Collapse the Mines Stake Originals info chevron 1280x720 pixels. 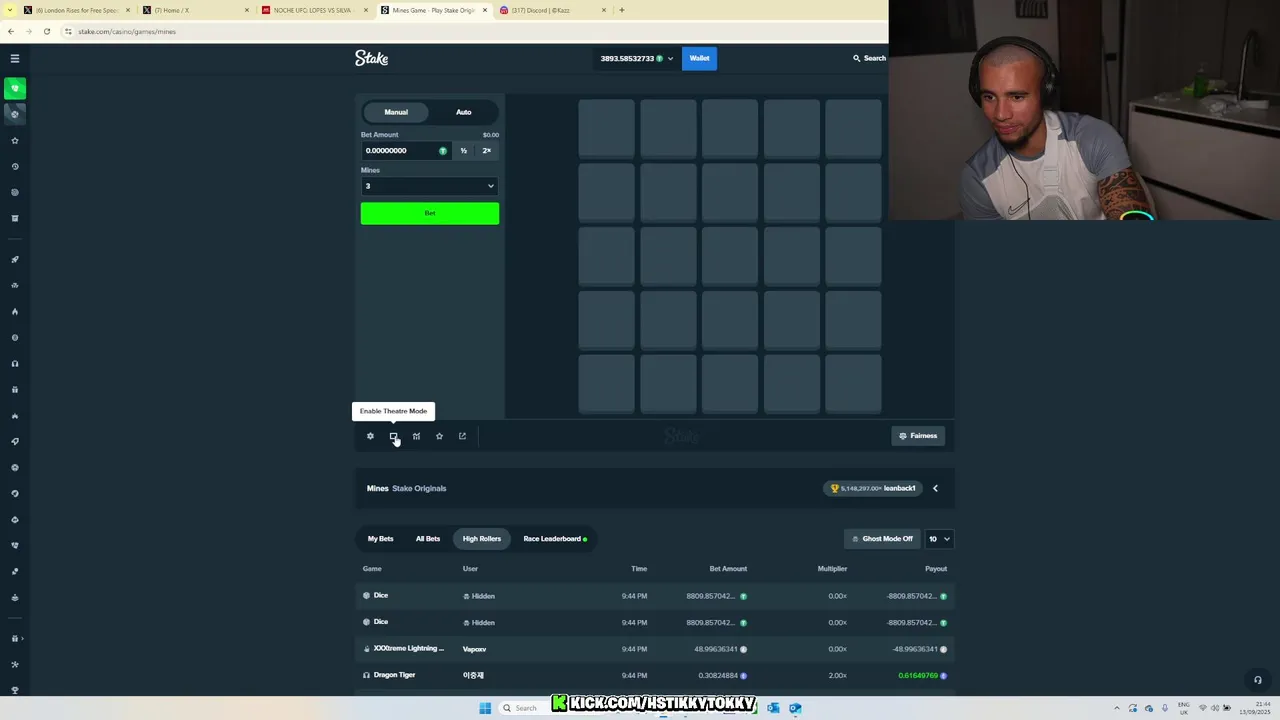(x=935, y=488)
